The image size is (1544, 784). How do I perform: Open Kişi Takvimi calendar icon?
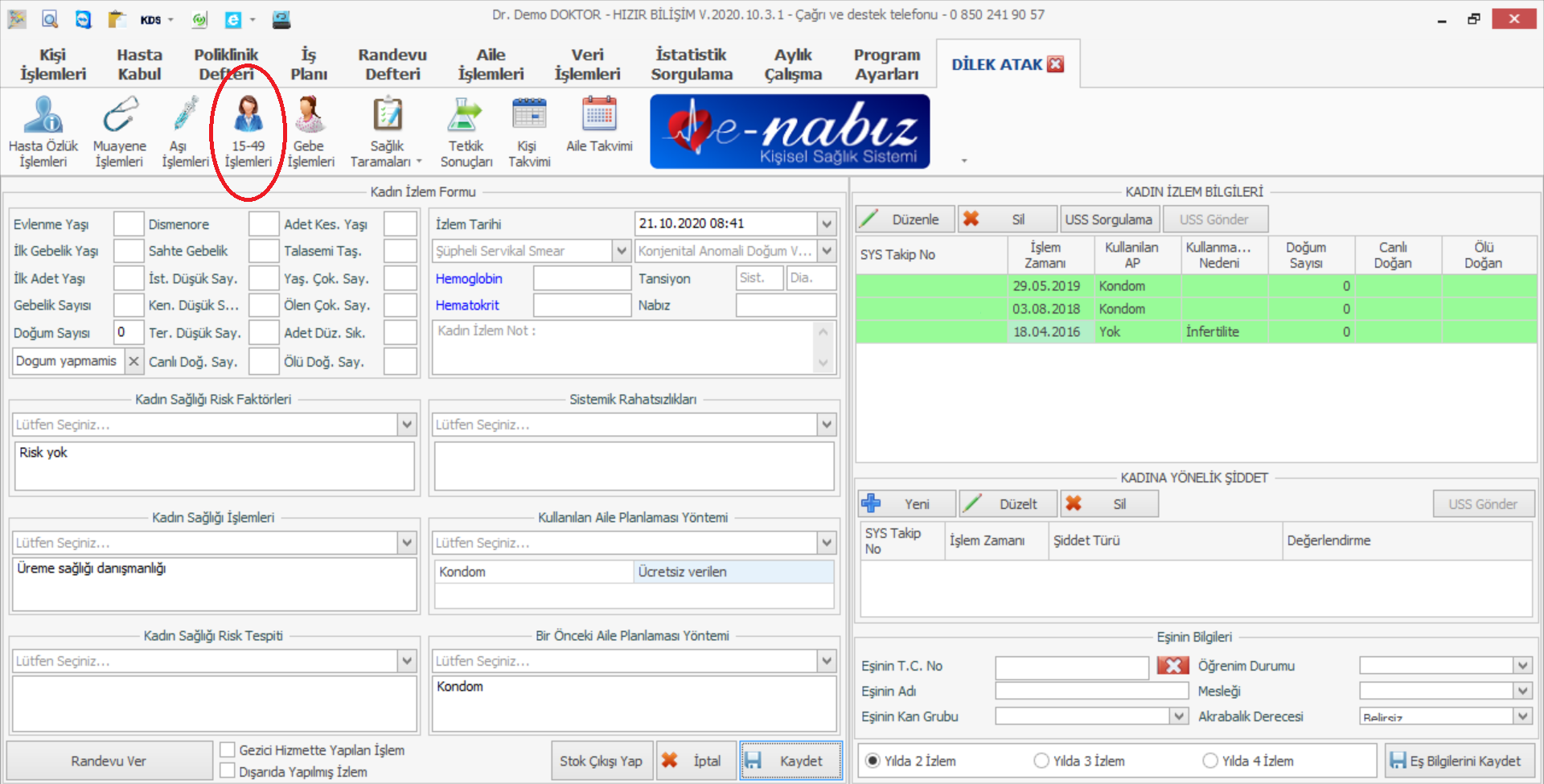click(529, 116)
